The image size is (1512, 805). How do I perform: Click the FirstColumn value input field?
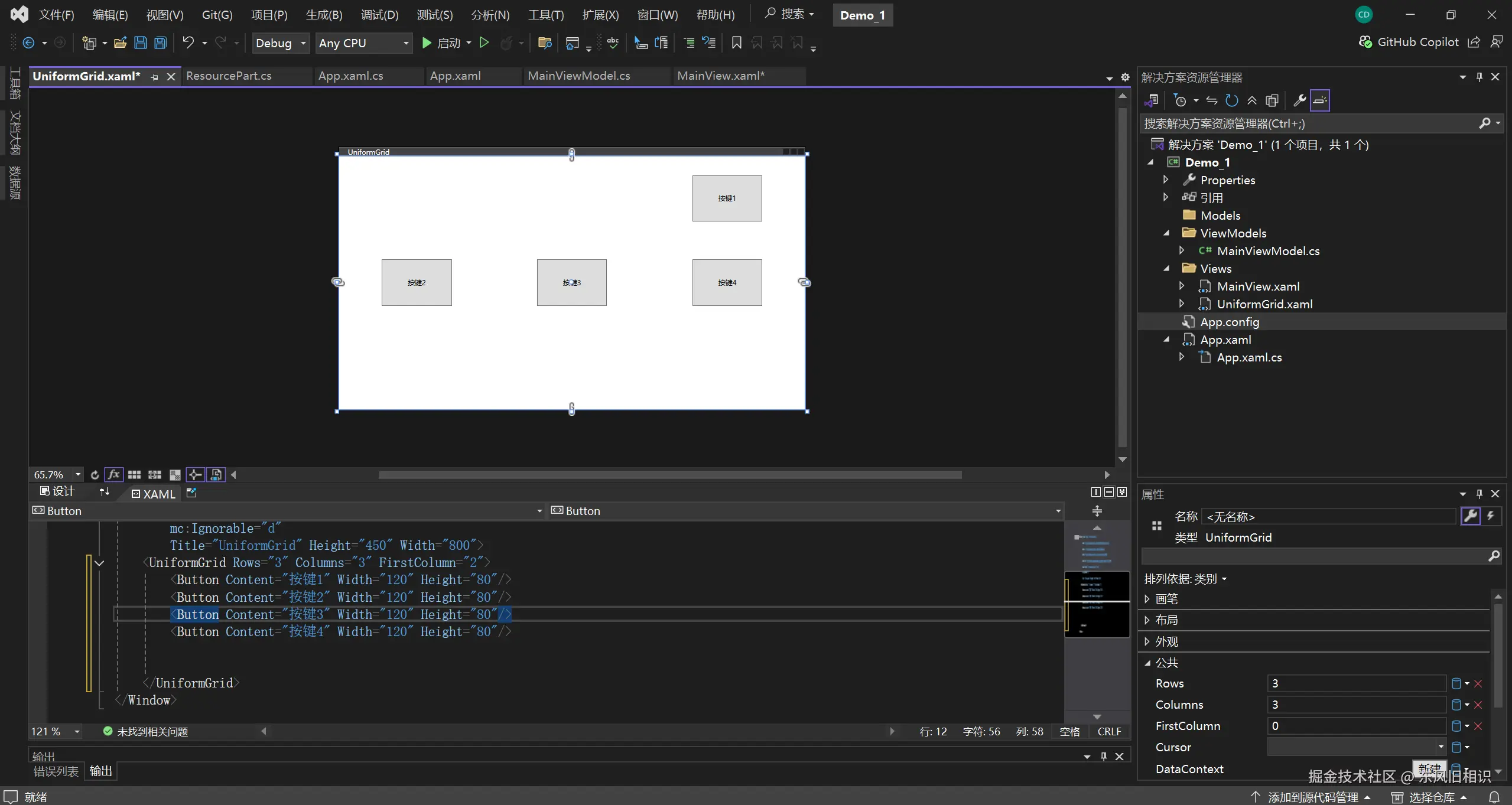tap(1356, 726)
